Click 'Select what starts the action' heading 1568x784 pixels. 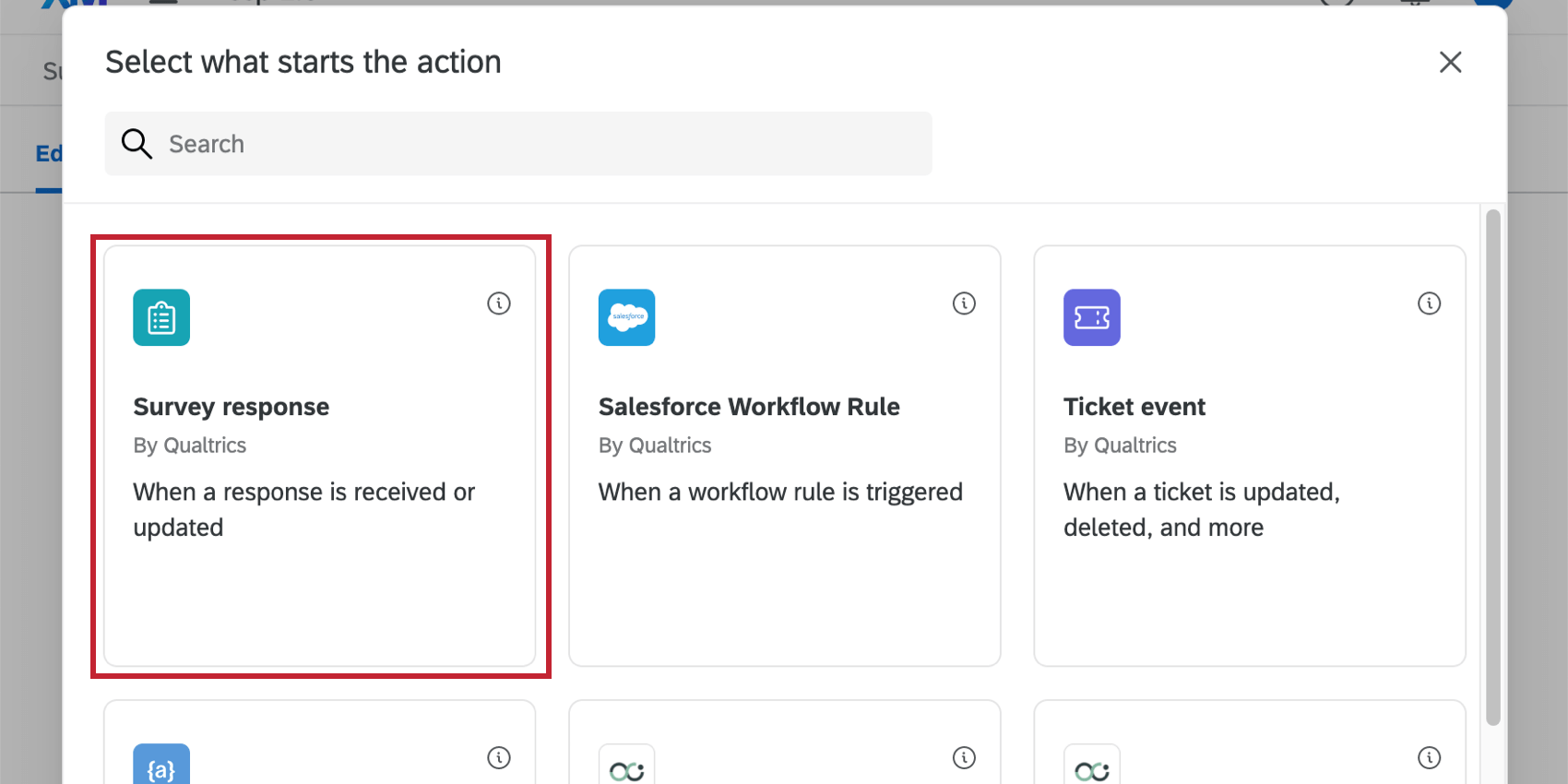point(303,62)
